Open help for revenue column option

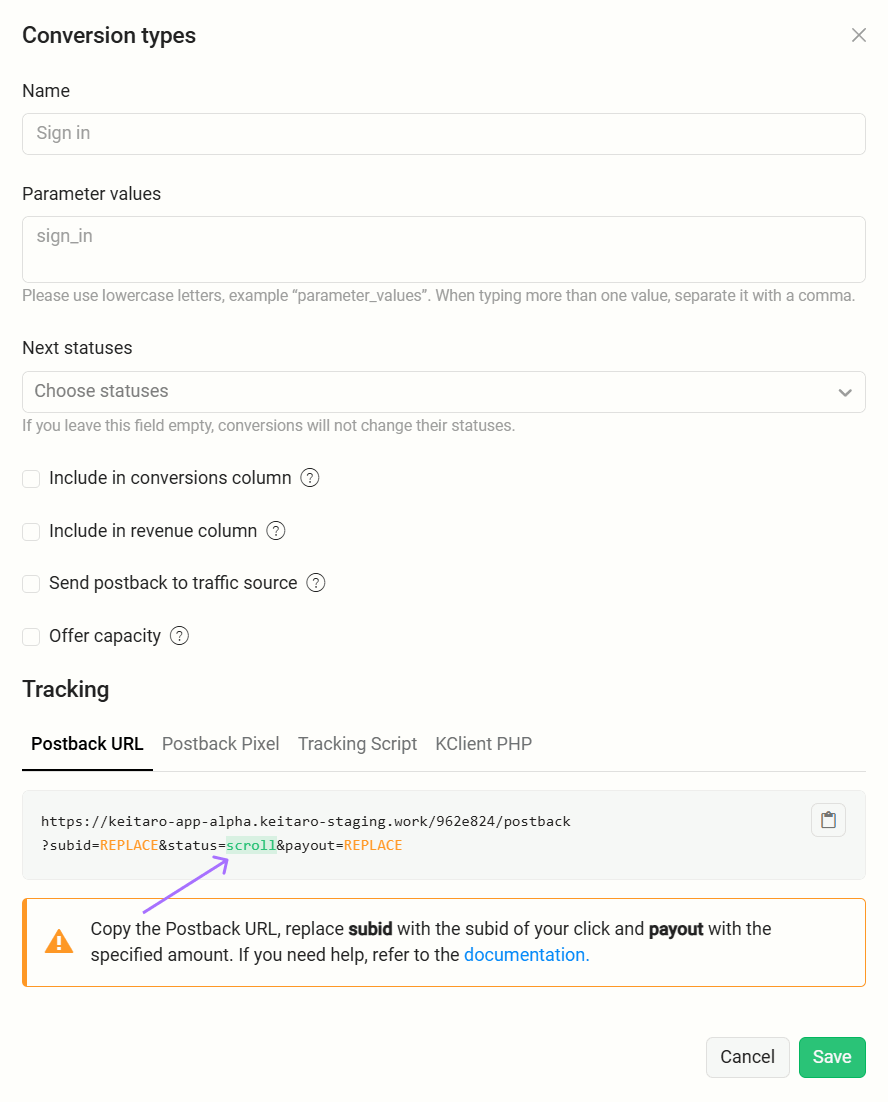click(x=276, y=531)
